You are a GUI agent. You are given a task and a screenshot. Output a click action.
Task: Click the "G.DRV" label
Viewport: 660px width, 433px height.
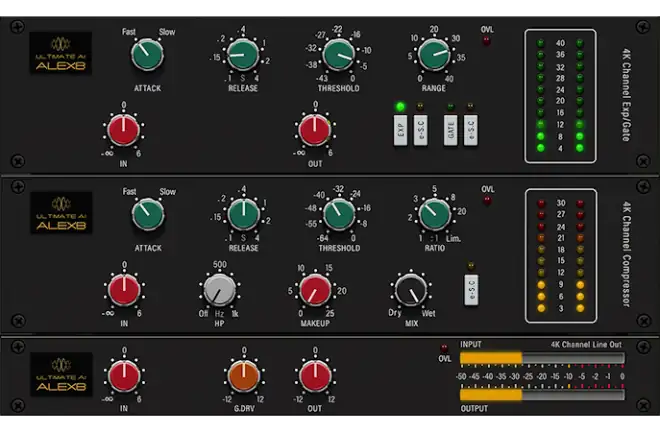pos(244,409)
